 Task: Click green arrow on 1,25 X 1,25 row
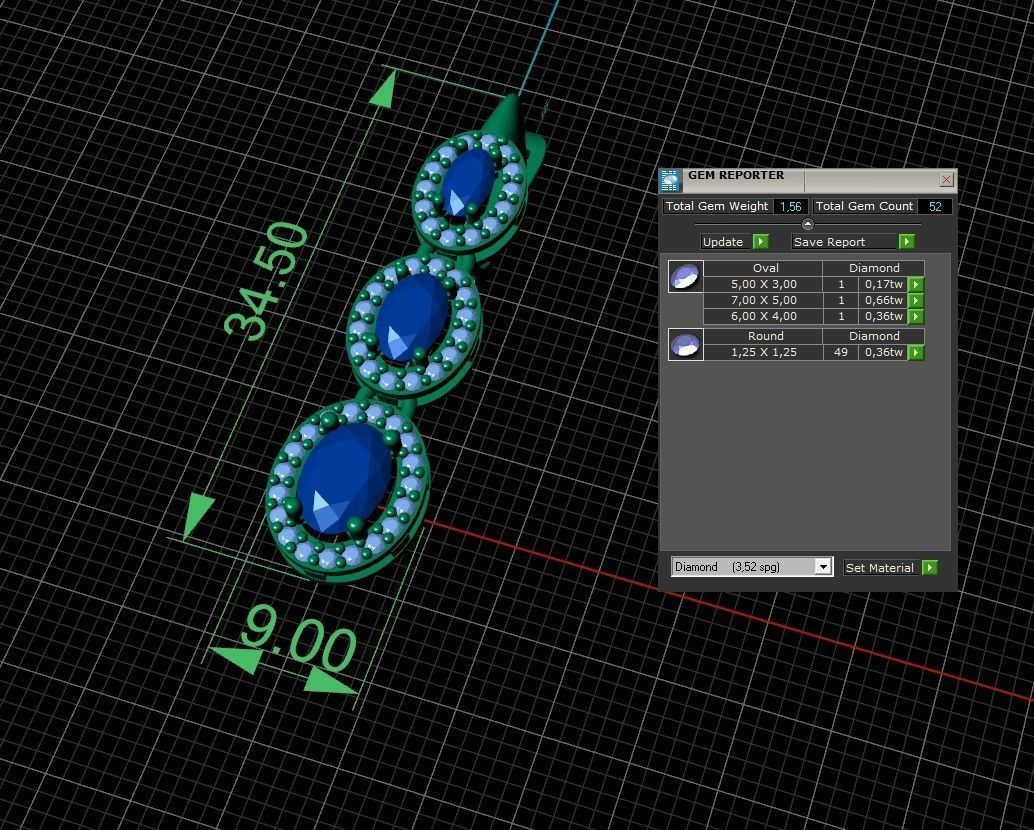coord(916,353)
